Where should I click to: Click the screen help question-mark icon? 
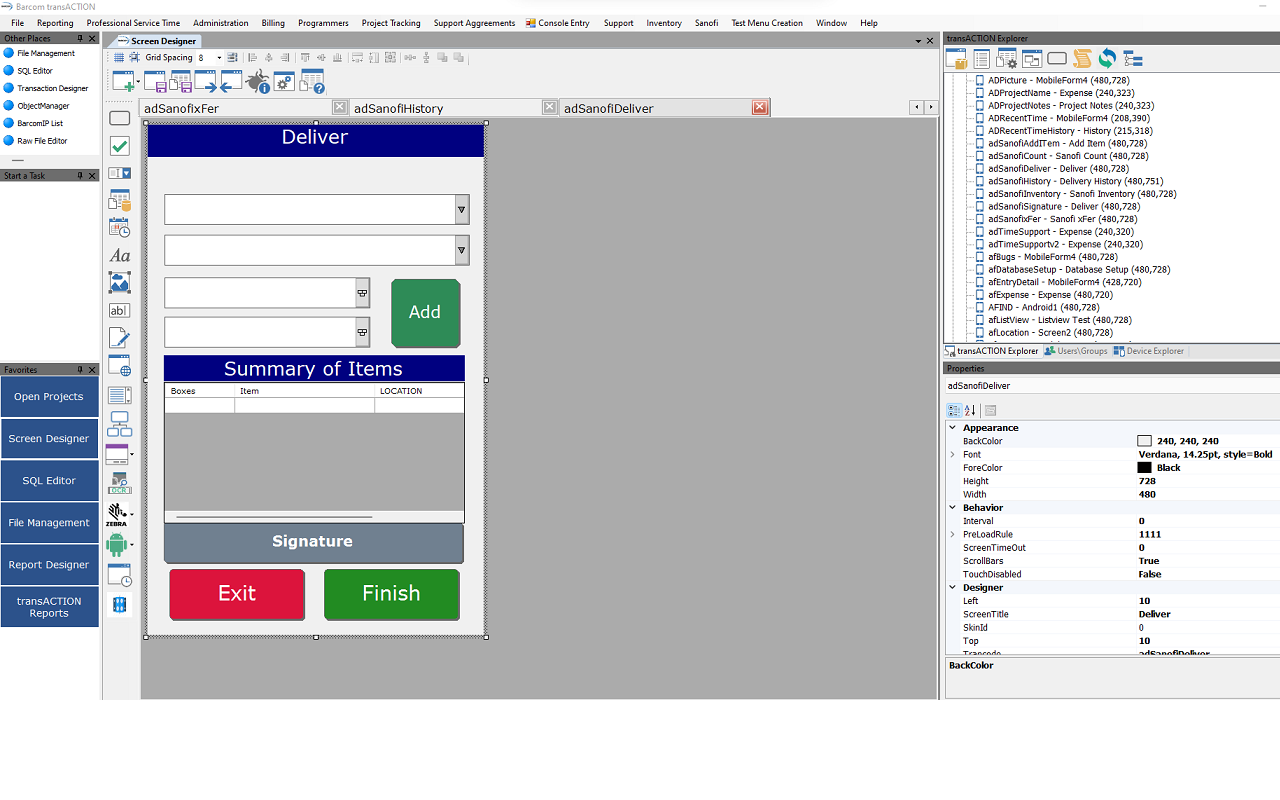click(x=312, y=81)
